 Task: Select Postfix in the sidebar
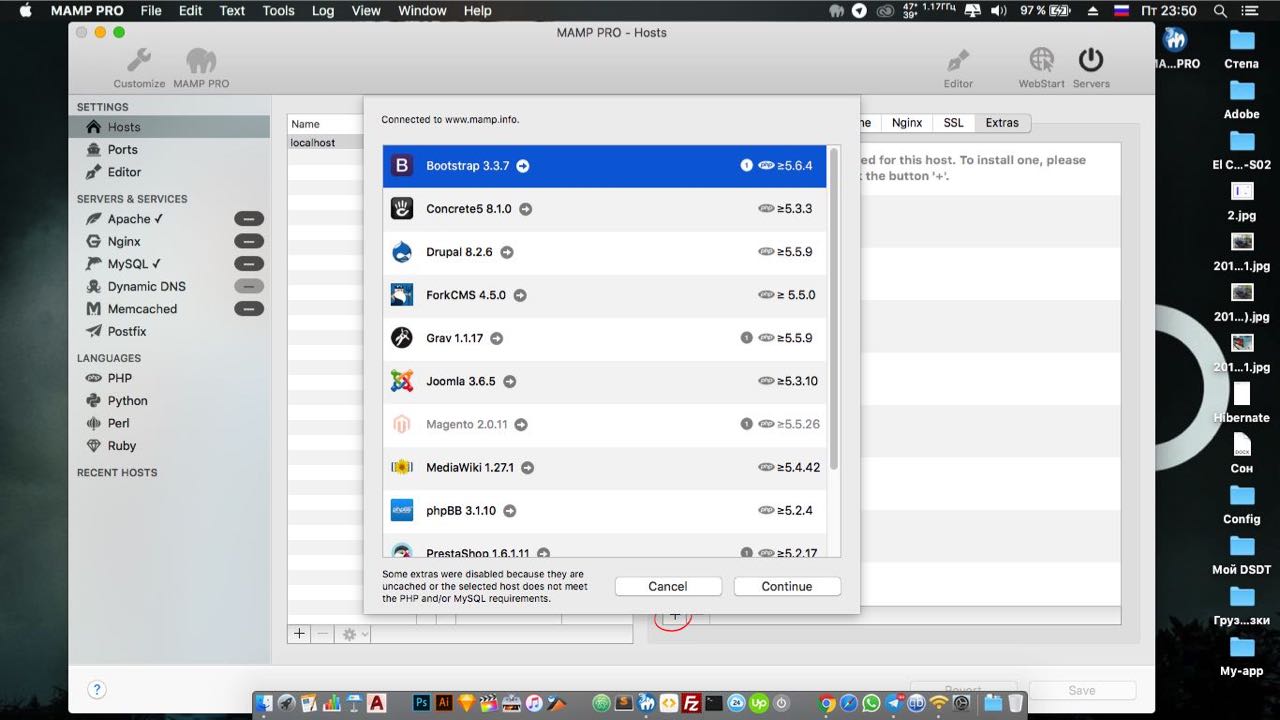[170, 331]
